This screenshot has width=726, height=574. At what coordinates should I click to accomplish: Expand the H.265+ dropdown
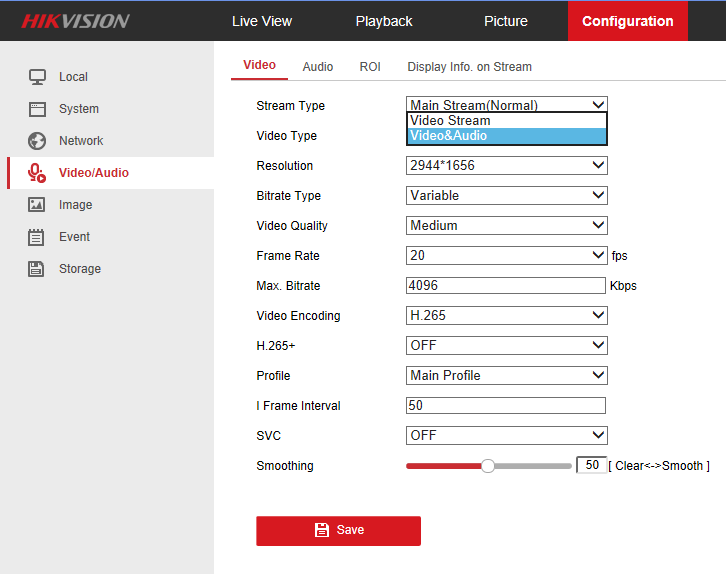pos(506,346)
